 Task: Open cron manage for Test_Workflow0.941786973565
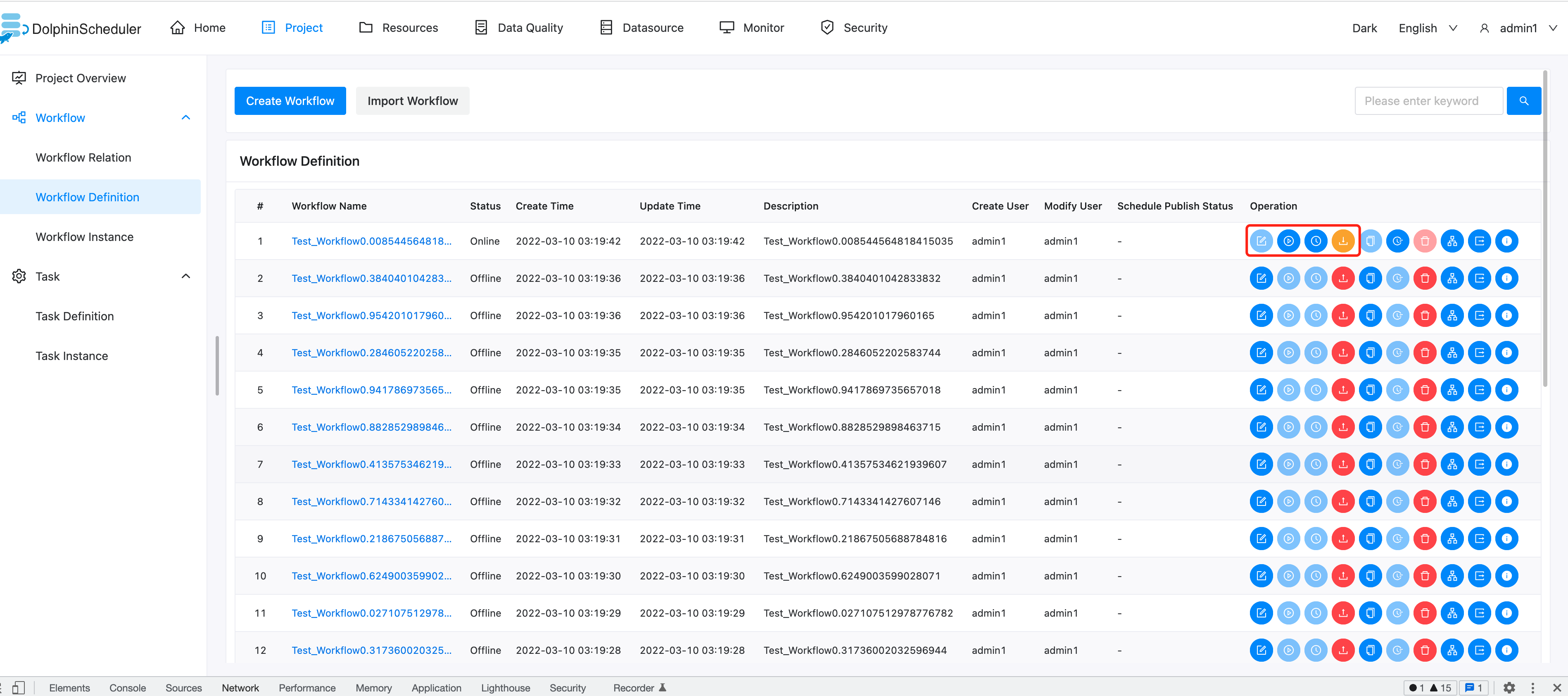point(1397,390)
